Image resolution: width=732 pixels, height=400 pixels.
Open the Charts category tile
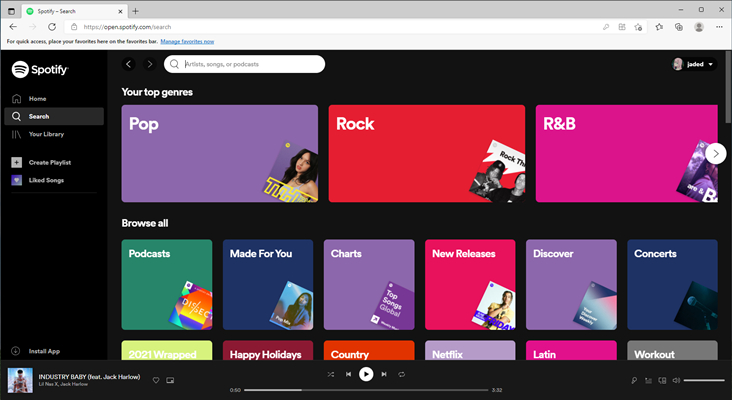pos(369,285)
